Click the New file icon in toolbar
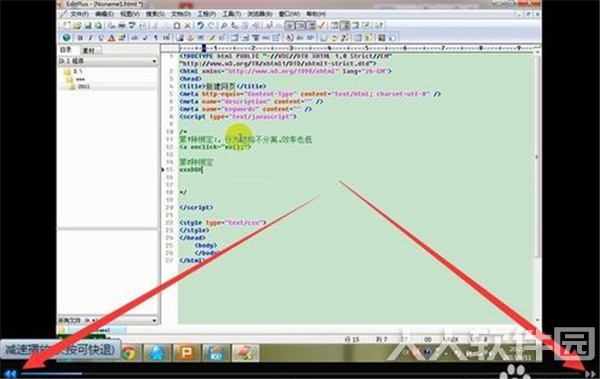Viewport: 600px width, 379px height. pyautogui.click(x=67, y=26)
